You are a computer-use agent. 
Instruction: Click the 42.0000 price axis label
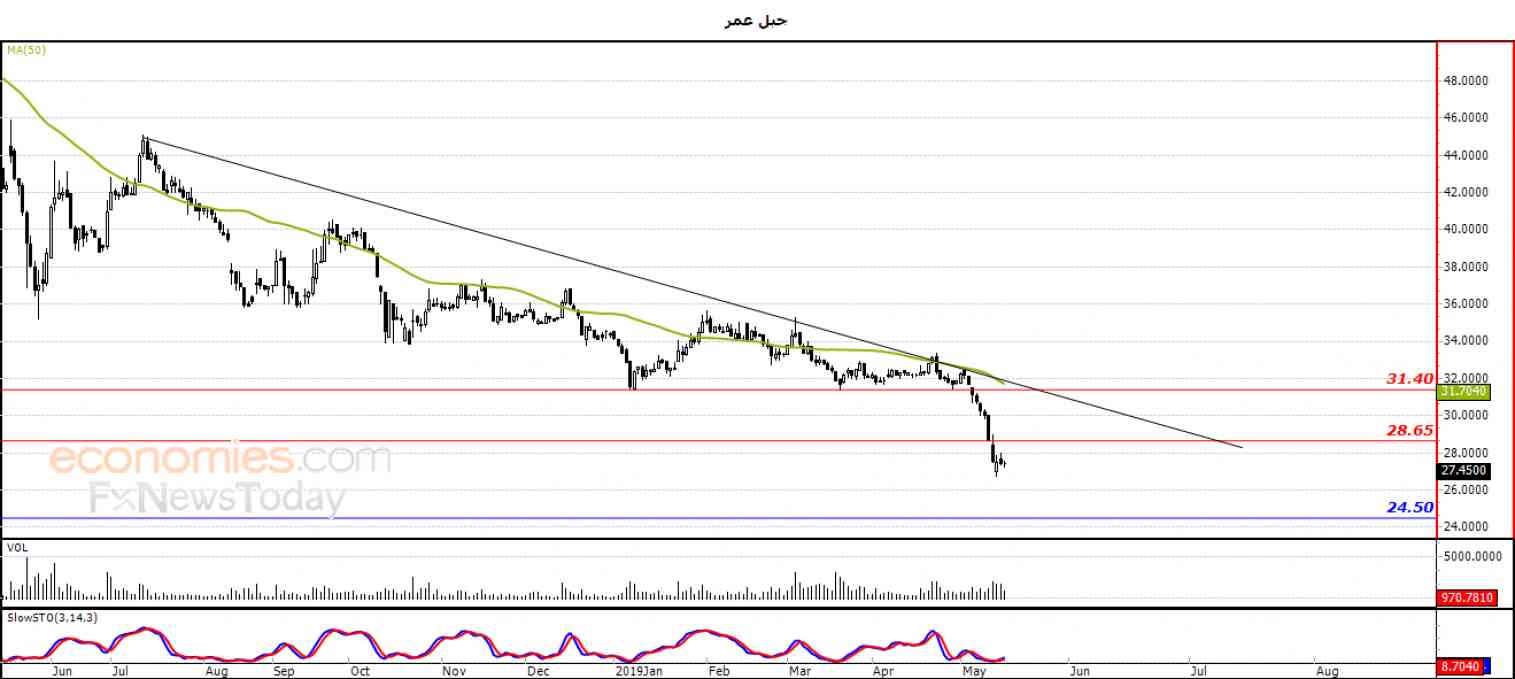[x=1467, y=192]
